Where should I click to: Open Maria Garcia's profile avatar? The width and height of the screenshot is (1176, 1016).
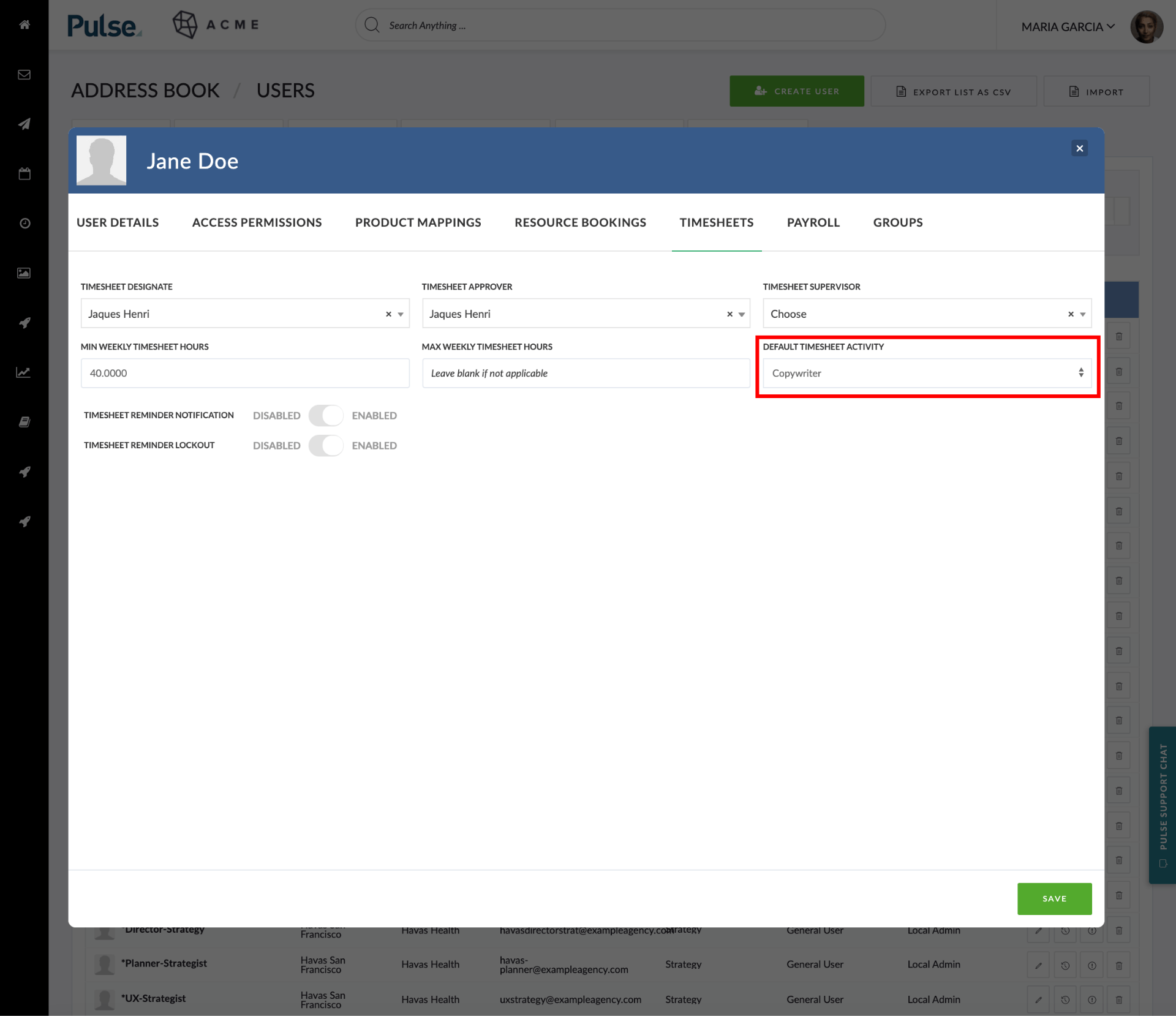coord(1147,26)
